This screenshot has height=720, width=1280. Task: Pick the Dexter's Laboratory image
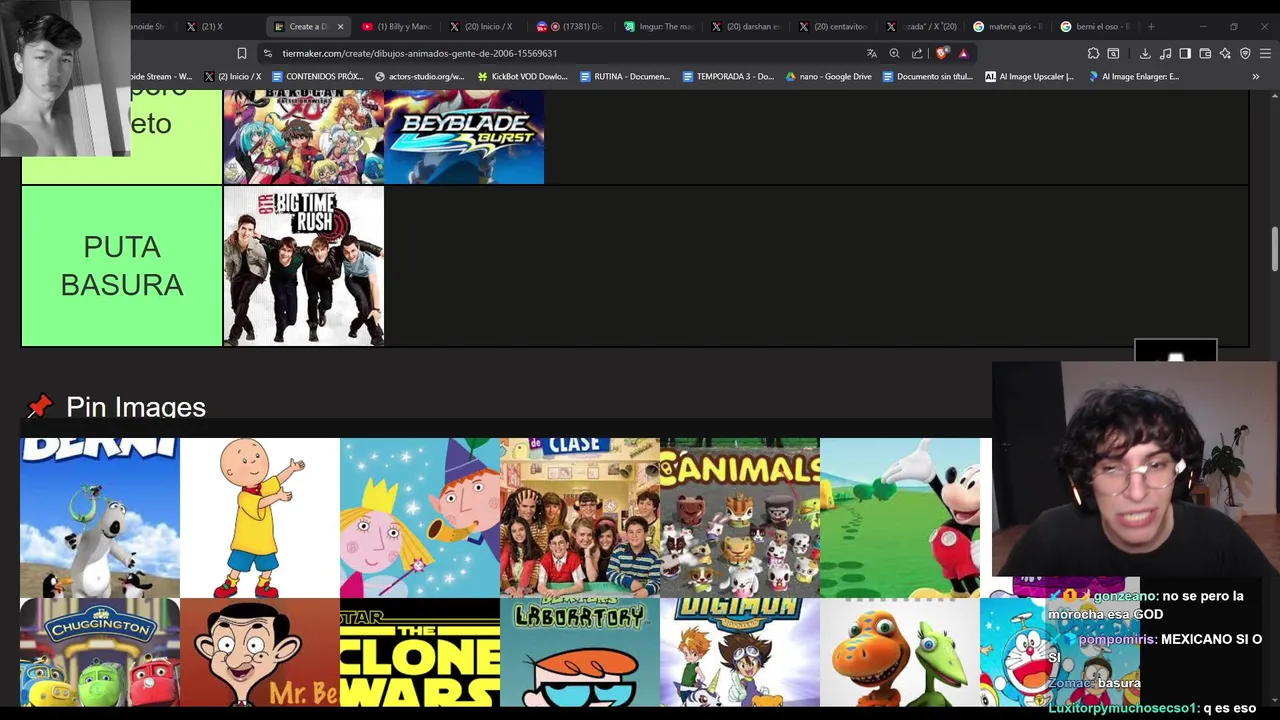click(x=580, y=652)
